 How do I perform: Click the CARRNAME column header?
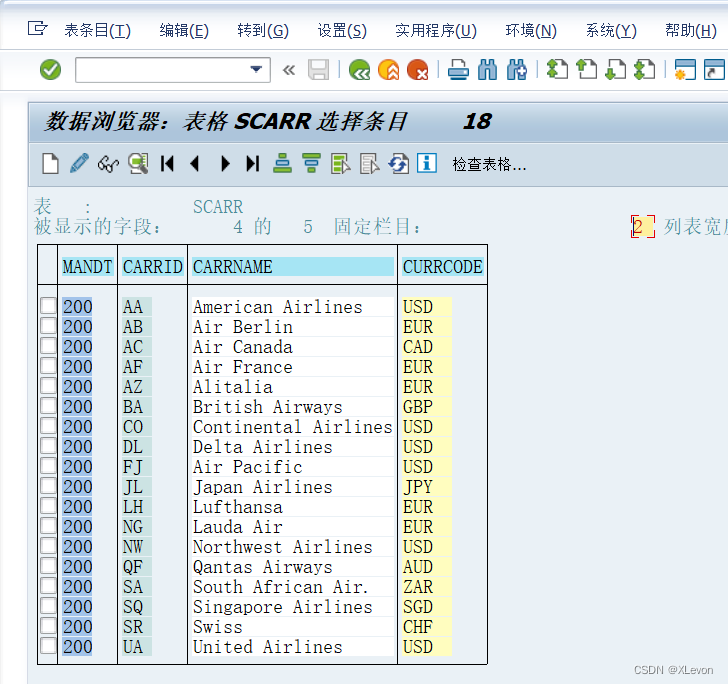(293, 267)
